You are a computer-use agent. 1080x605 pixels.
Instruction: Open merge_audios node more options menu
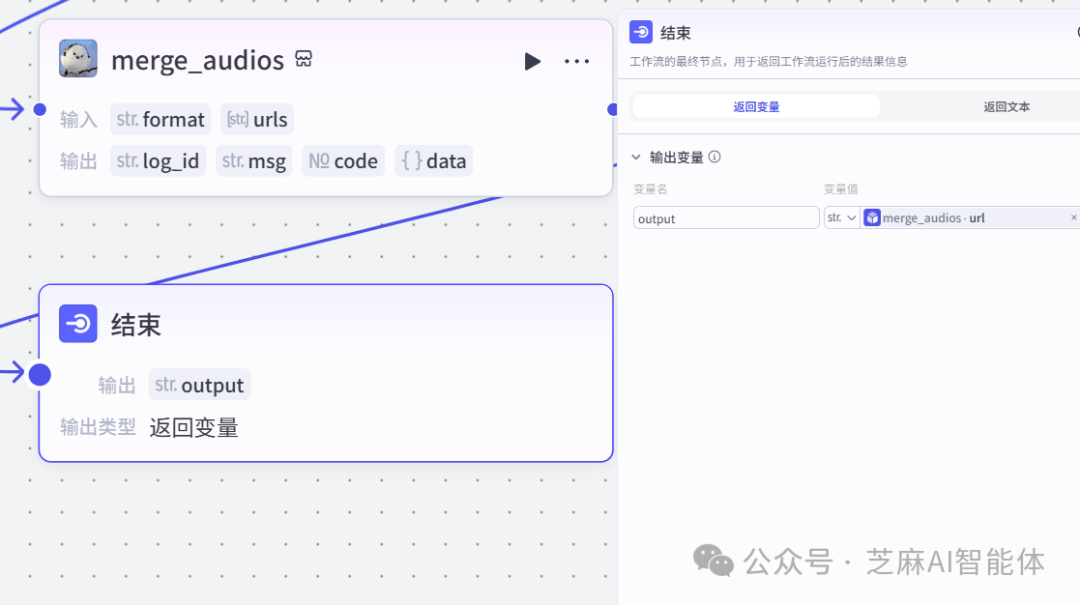pos(577,61)
